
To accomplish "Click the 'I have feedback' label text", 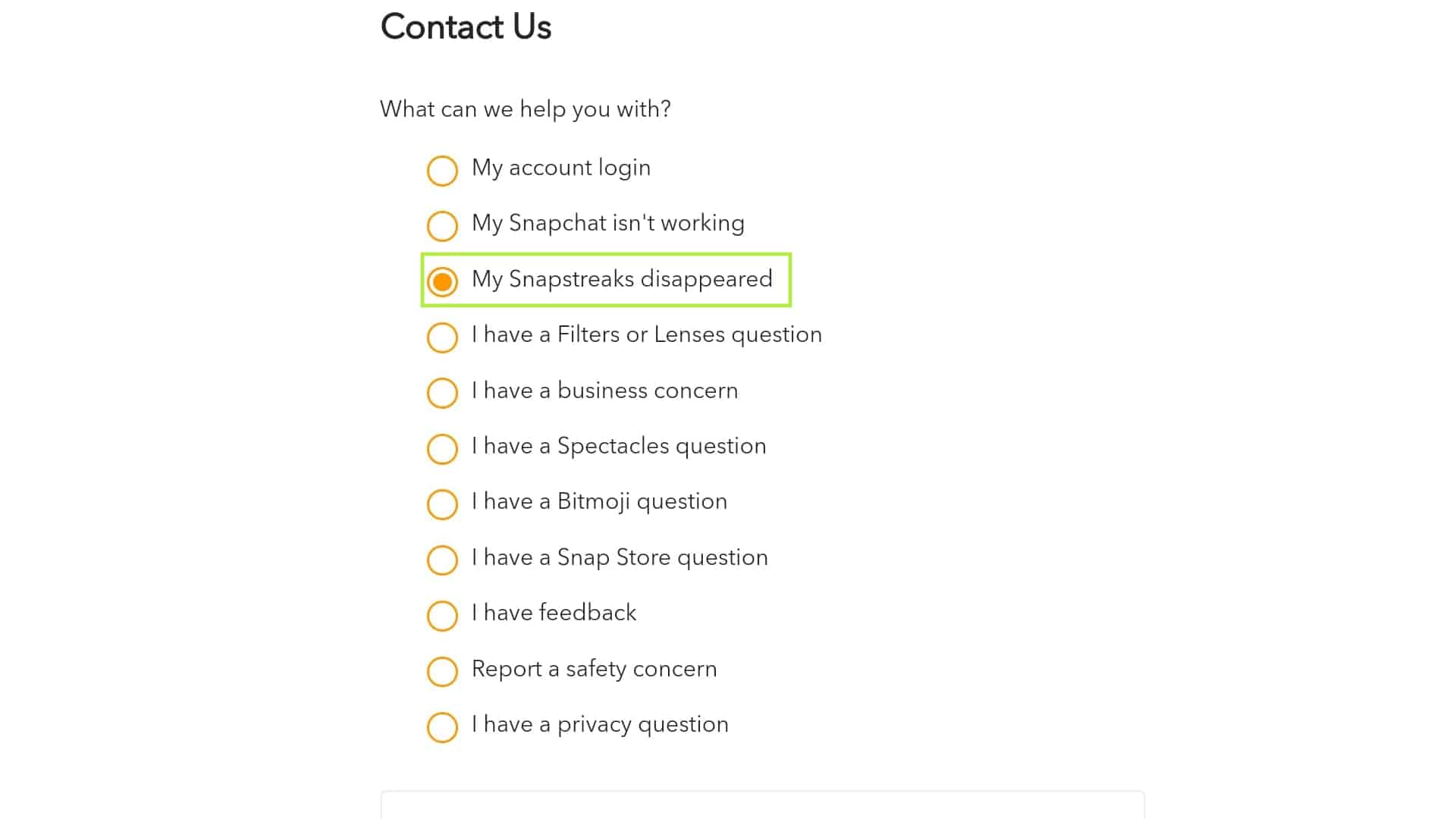I will 554,613.
